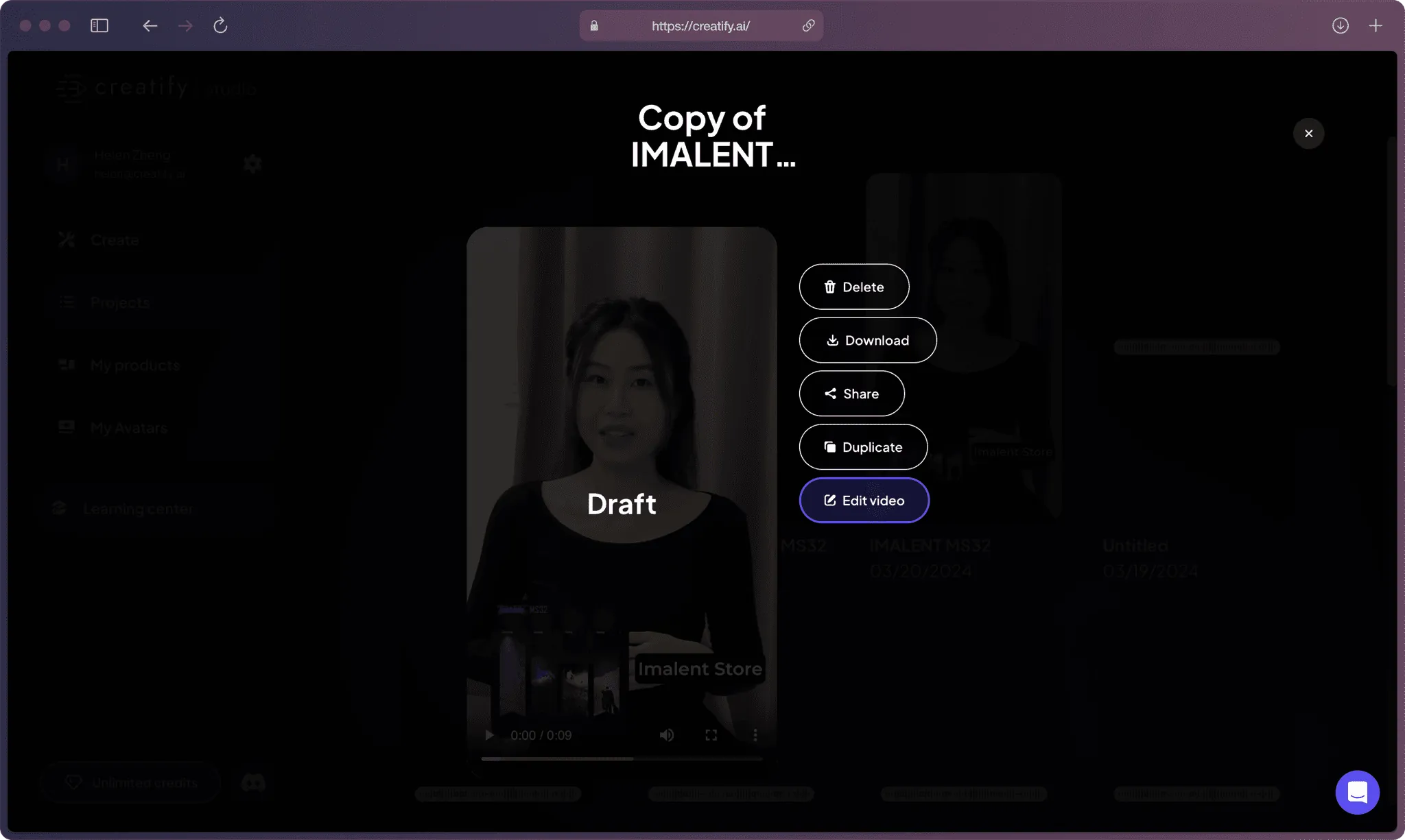Go to Projects in sidebar
Screen dimensions: 1405x840
120,302
